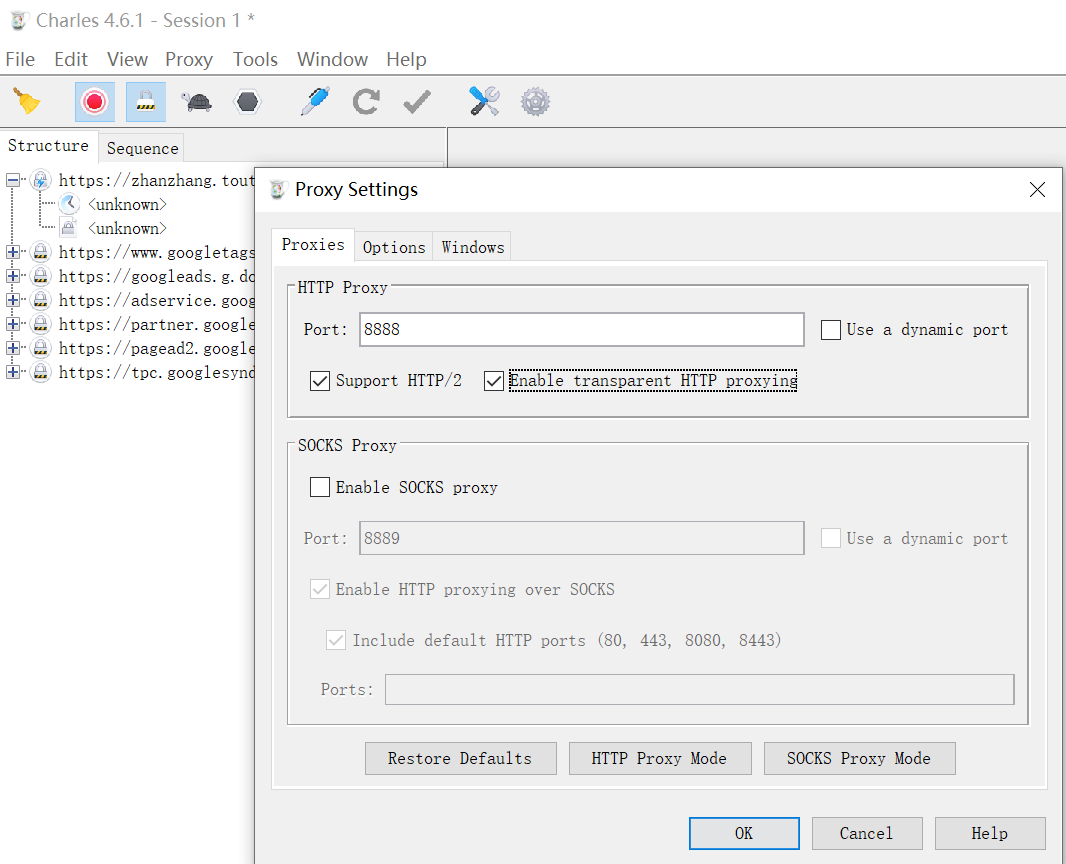This screenshot has width=1066, height=864.
Task: Expand the partner.google tree node
Action: pos(12,324)
